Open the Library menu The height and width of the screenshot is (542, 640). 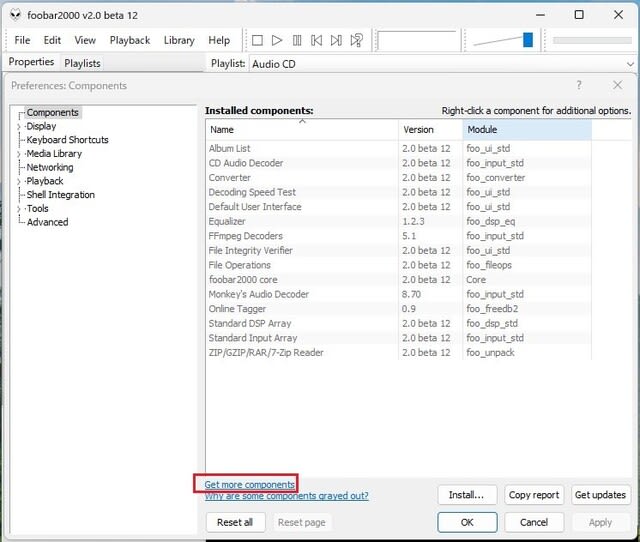(x=179, y=40)
